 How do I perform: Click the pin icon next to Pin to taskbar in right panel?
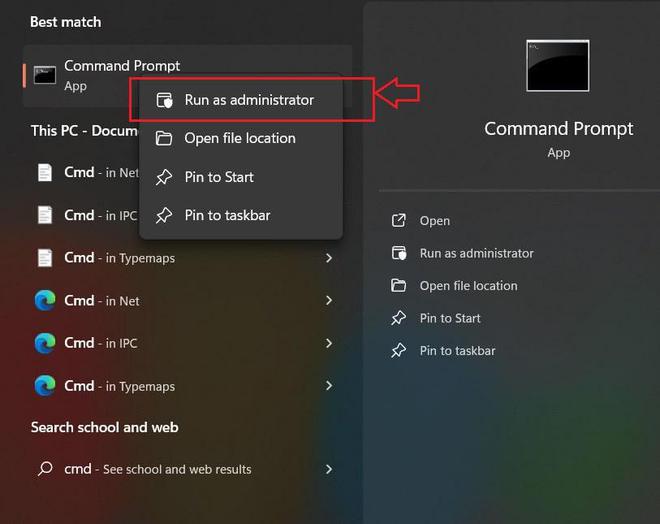pyautogui.click(x=399, y=351)
